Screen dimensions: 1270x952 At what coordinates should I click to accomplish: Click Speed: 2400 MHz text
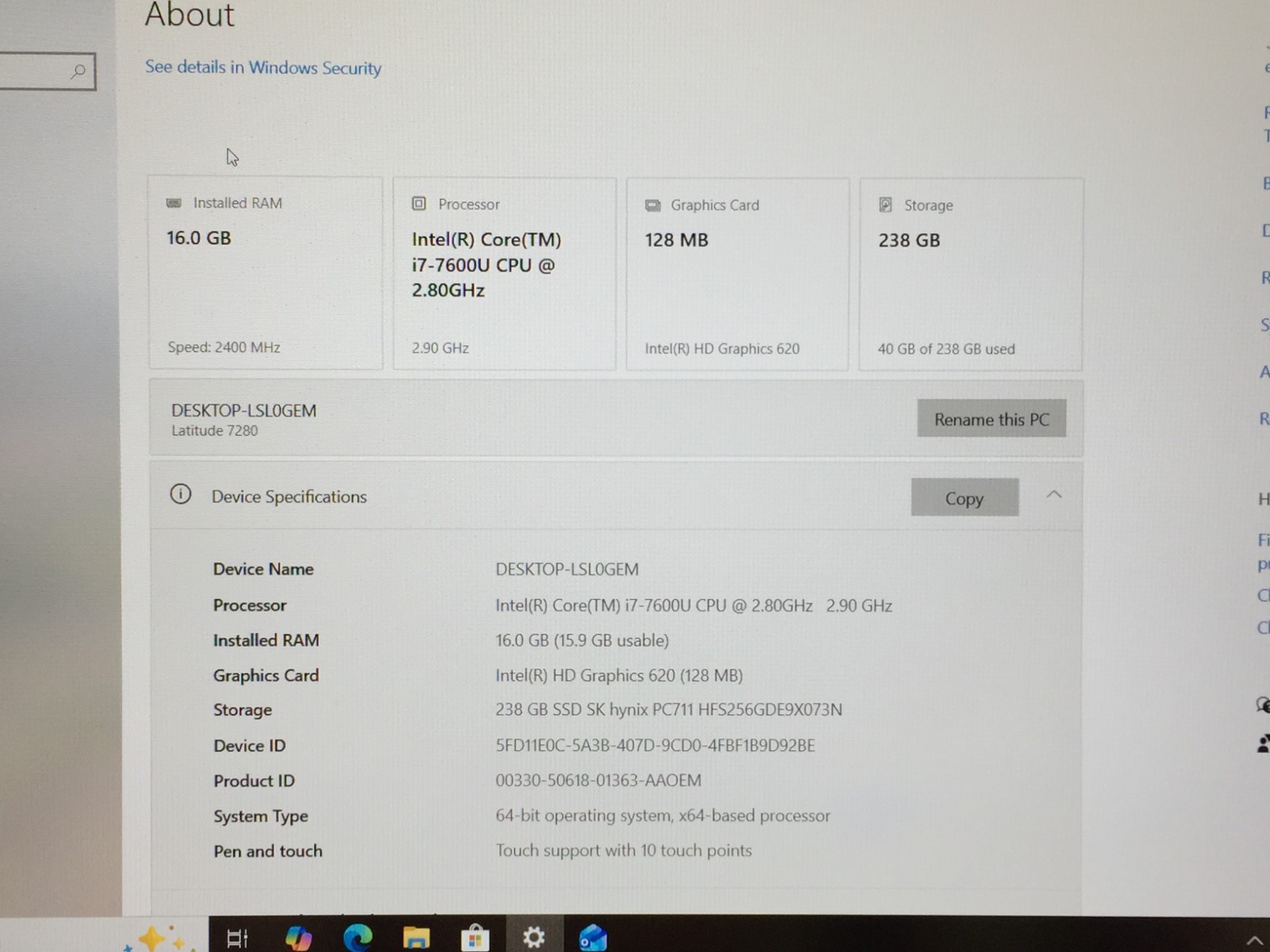pos(224,347)
